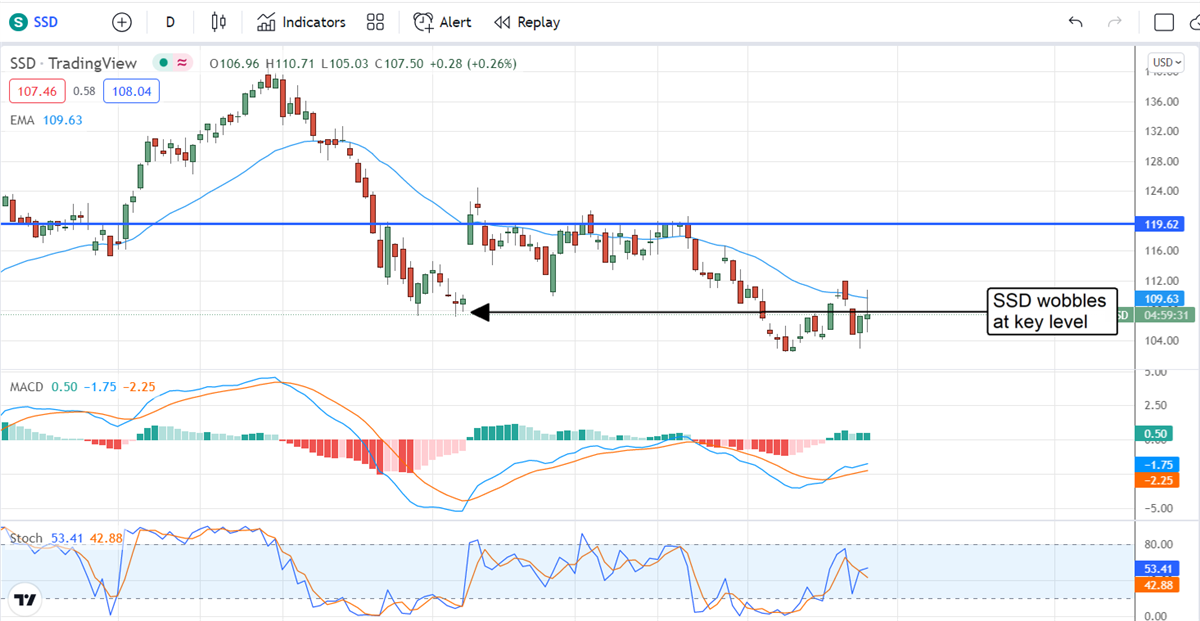Add a symbol with the plus icon
The height and width of the screenshot is (621, 1200).
point(122,22)
